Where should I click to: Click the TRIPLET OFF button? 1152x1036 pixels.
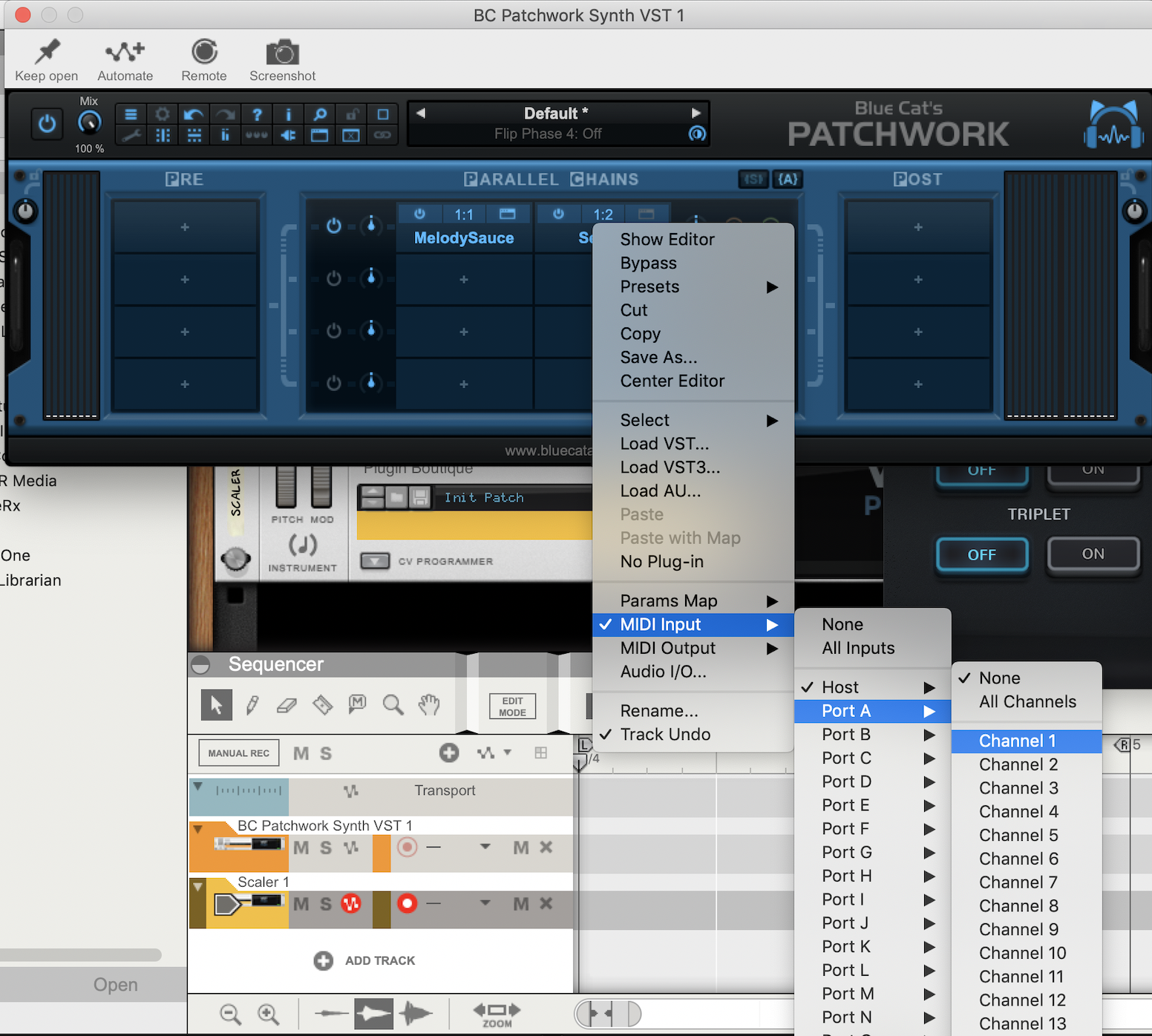pos(982,554)
